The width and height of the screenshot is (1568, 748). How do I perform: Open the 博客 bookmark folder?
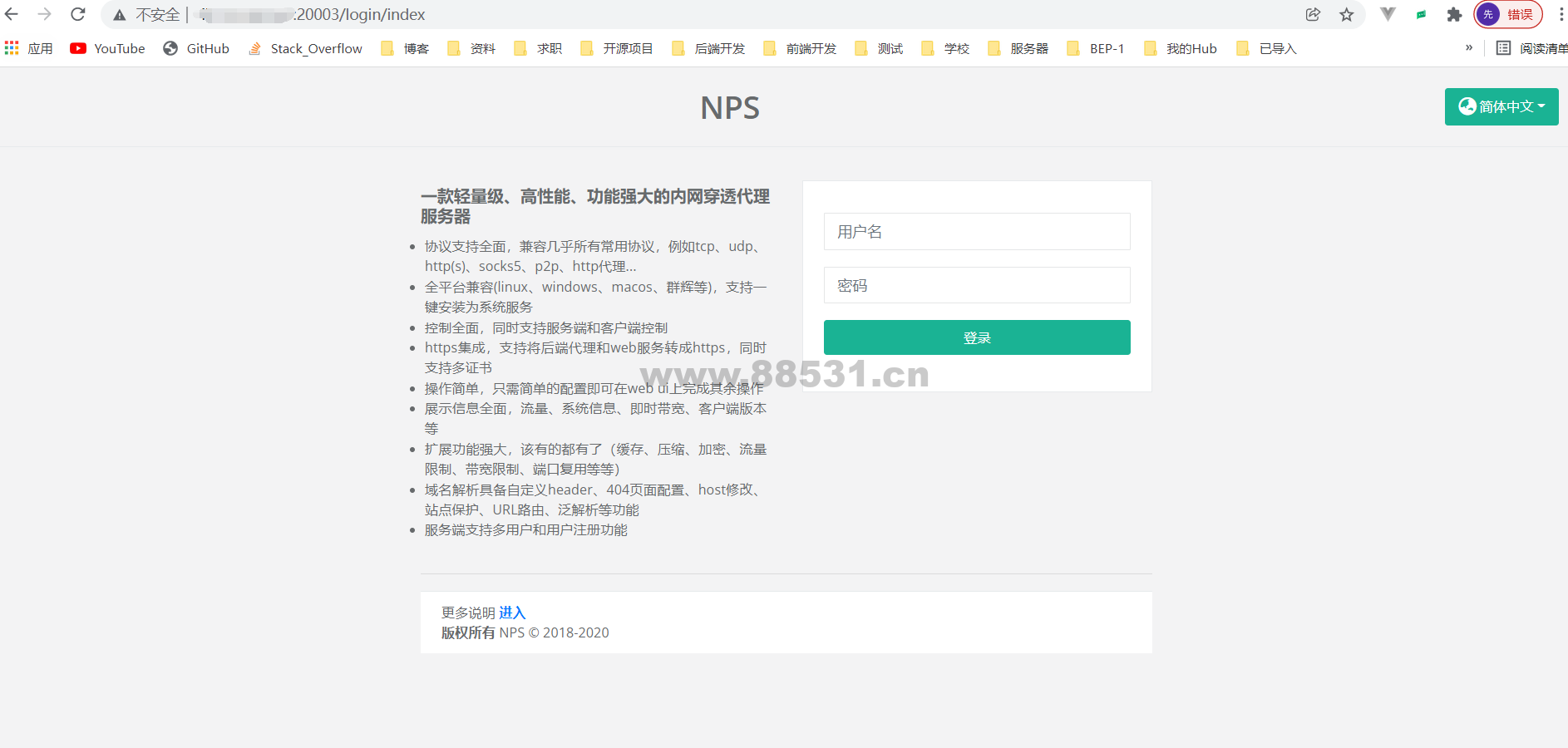point(405,48)
